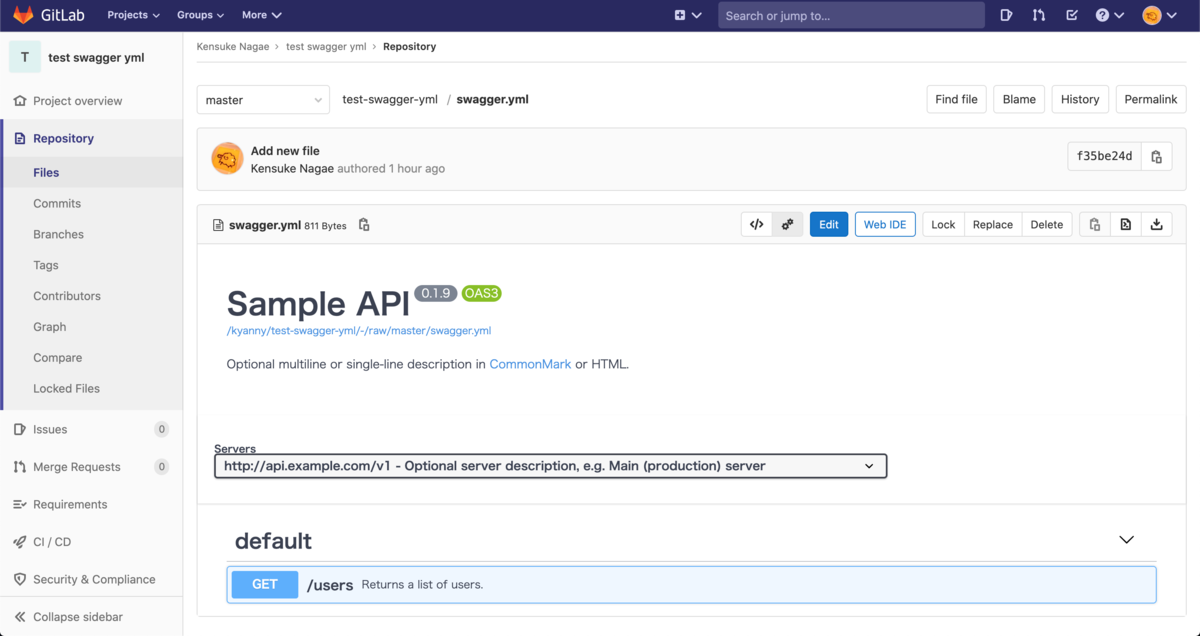Copy the swagger.yml file contents
The width and height of the screenshot is (1200, 636).
click(1094, 224)
